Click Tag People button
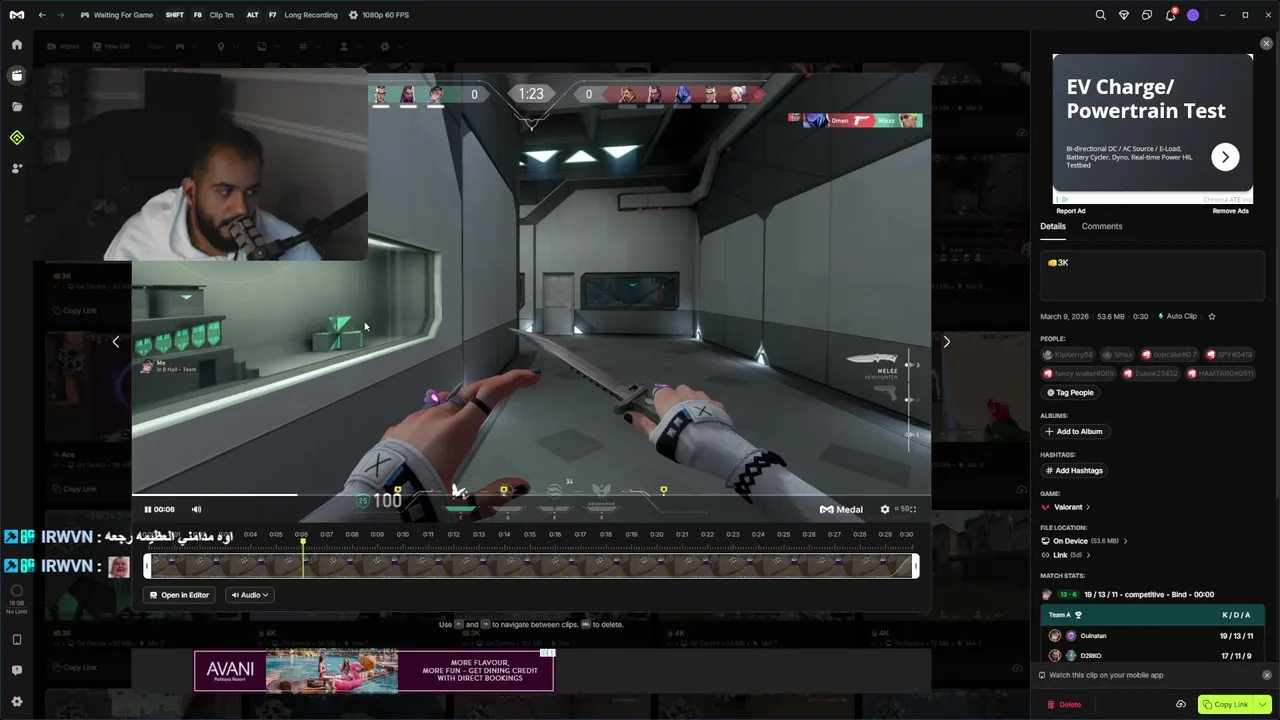This screenshot has height=720, width=1280. [x=1070, y=393]
